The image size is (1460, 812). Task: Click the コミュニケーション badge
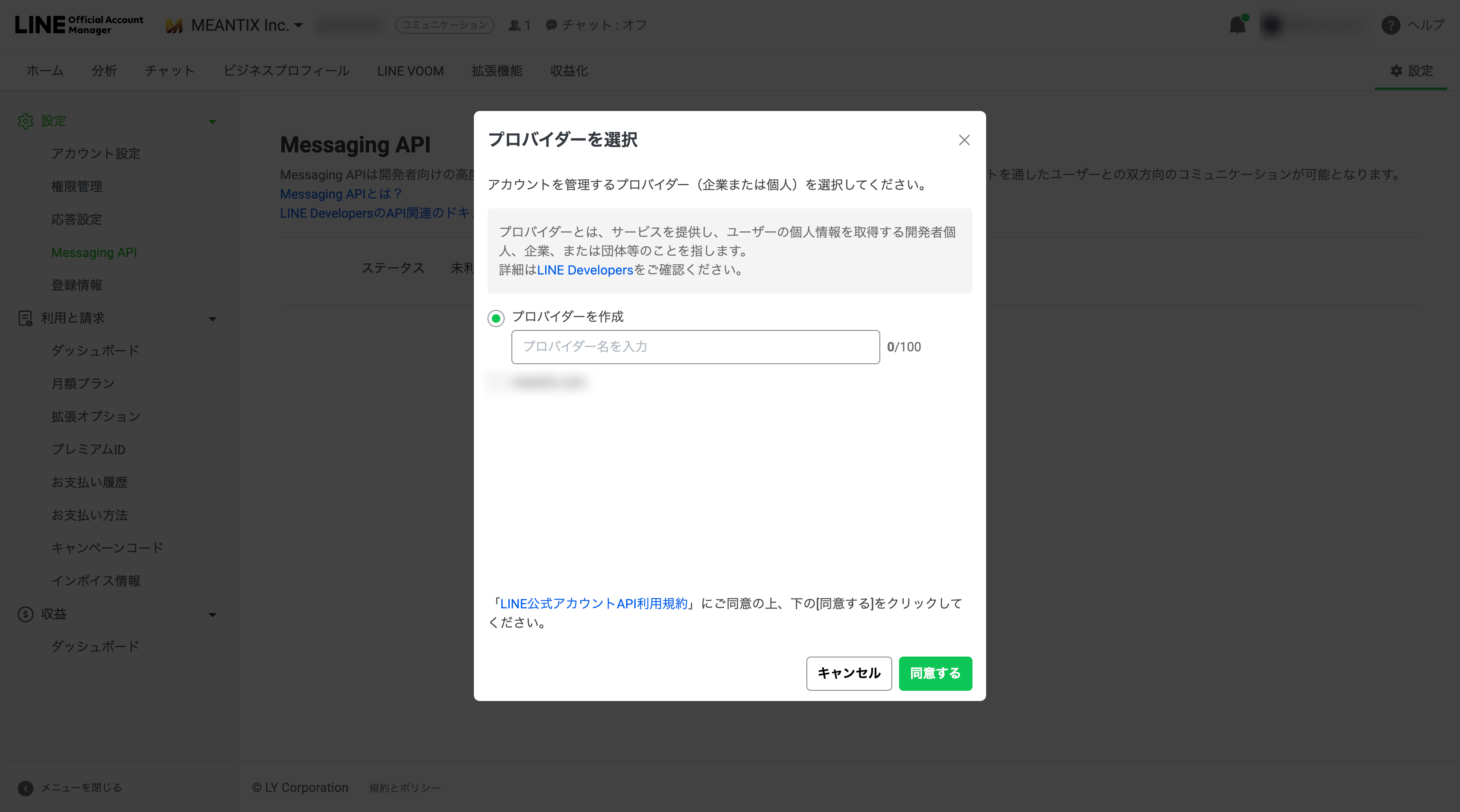coord(444,25)
